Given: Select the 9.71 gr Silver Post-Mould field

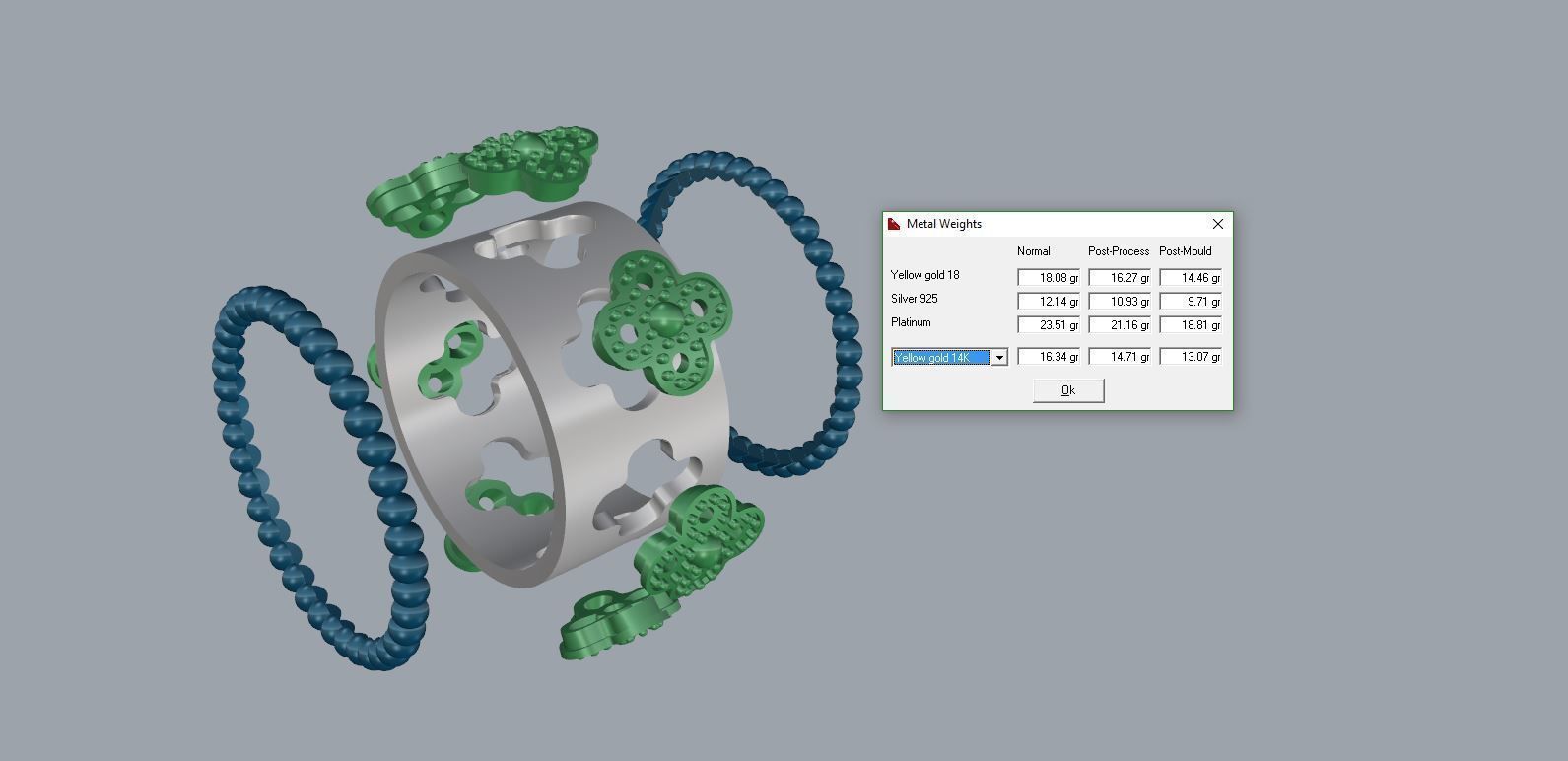Looking at the screenshot, I should 1191,302.
